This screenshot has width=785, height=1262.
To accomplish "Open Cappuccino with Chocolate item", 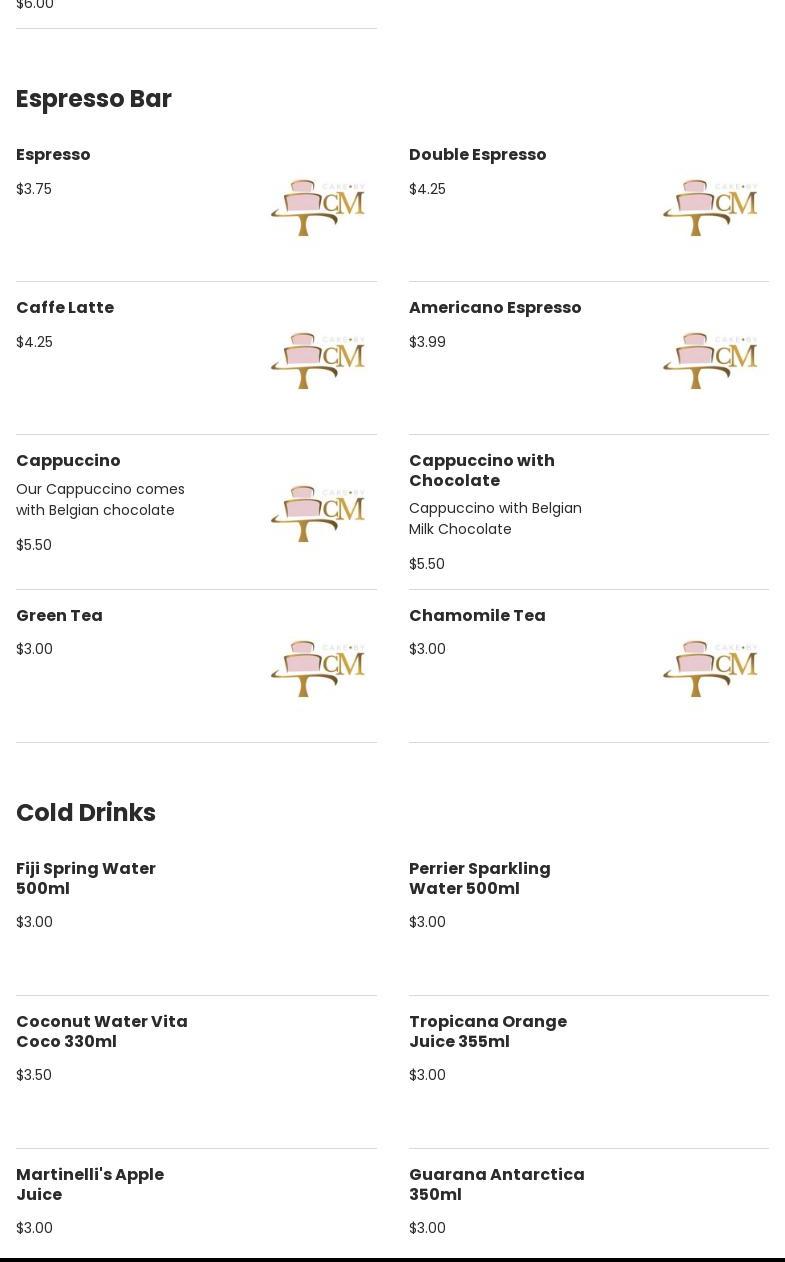I will click(x=481, y=471).
